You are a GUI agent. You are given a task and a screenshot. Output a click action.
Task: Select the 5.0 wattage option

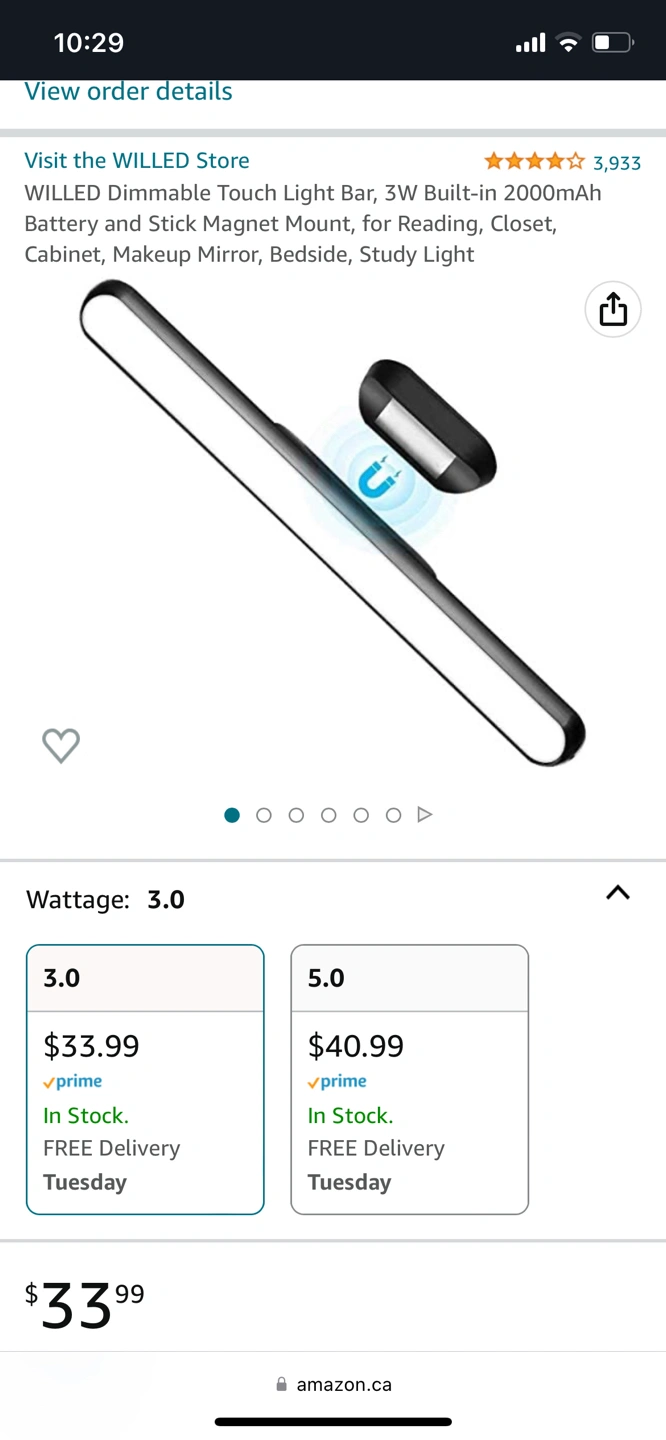point(409,1079)
